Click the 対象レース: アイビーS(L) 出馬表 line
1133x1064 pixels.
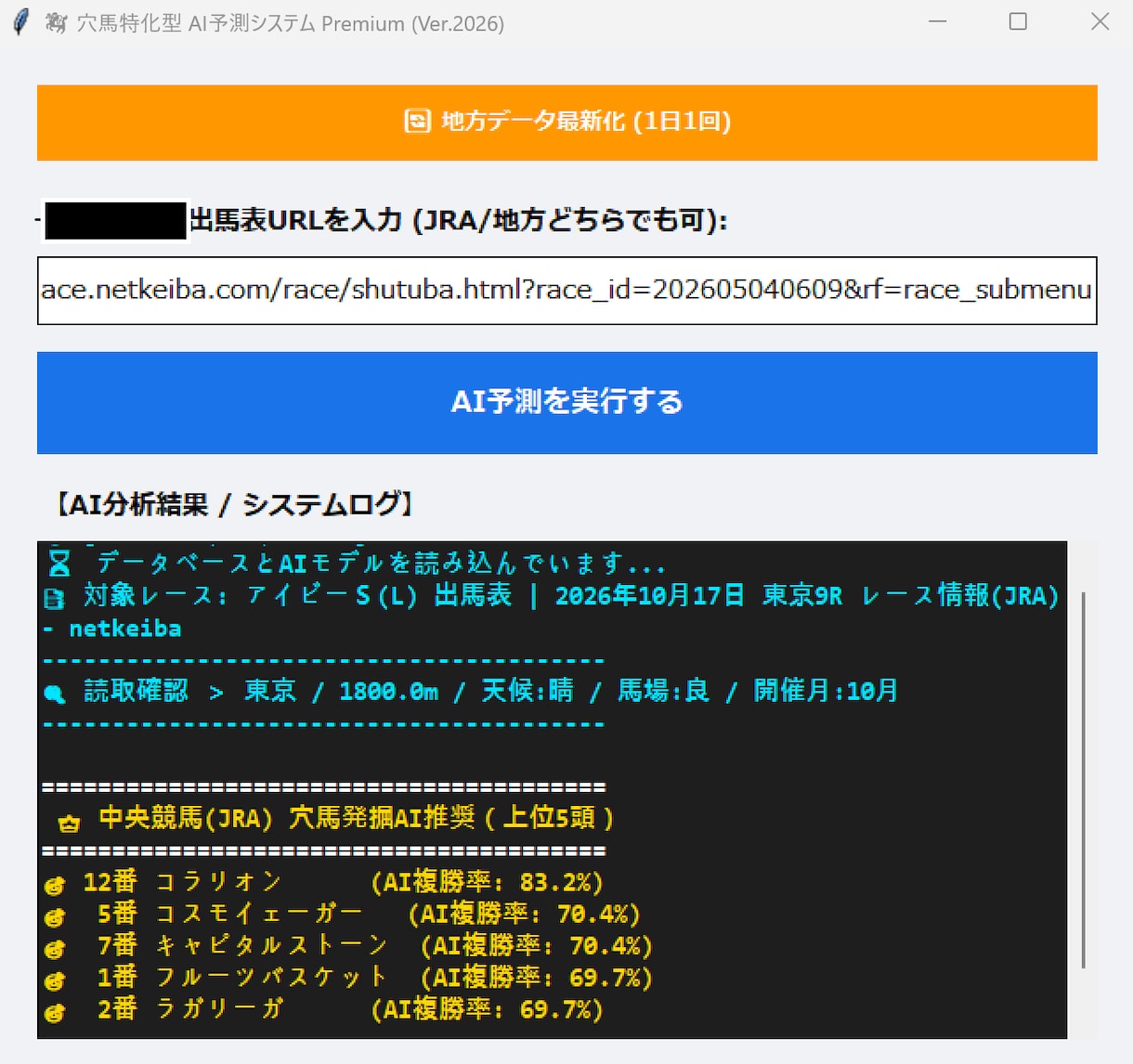pyautogui.click(x=553, y=596)
